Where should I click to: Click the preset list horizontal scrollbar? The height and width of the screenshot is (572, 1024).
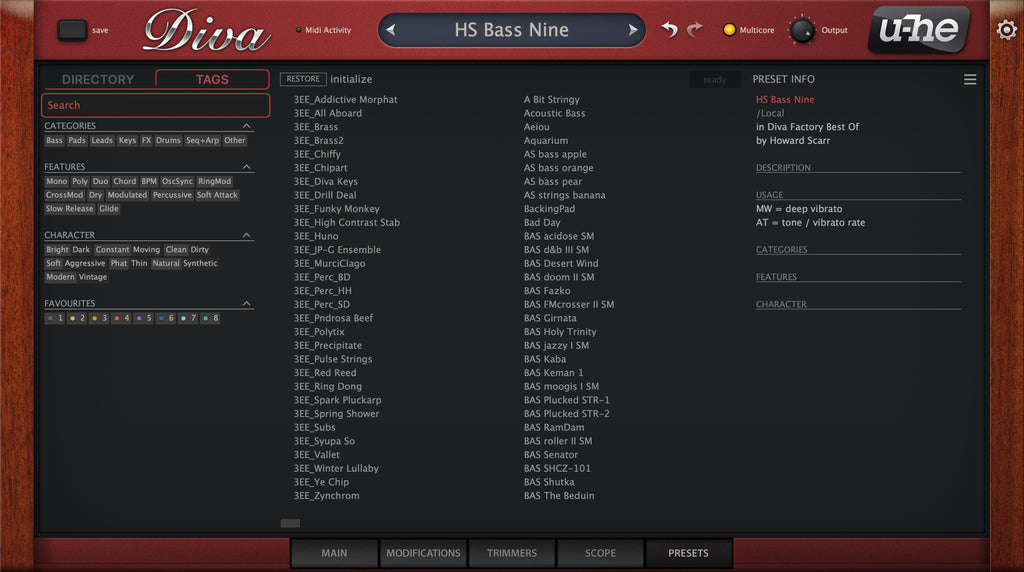tap(291, 523)
